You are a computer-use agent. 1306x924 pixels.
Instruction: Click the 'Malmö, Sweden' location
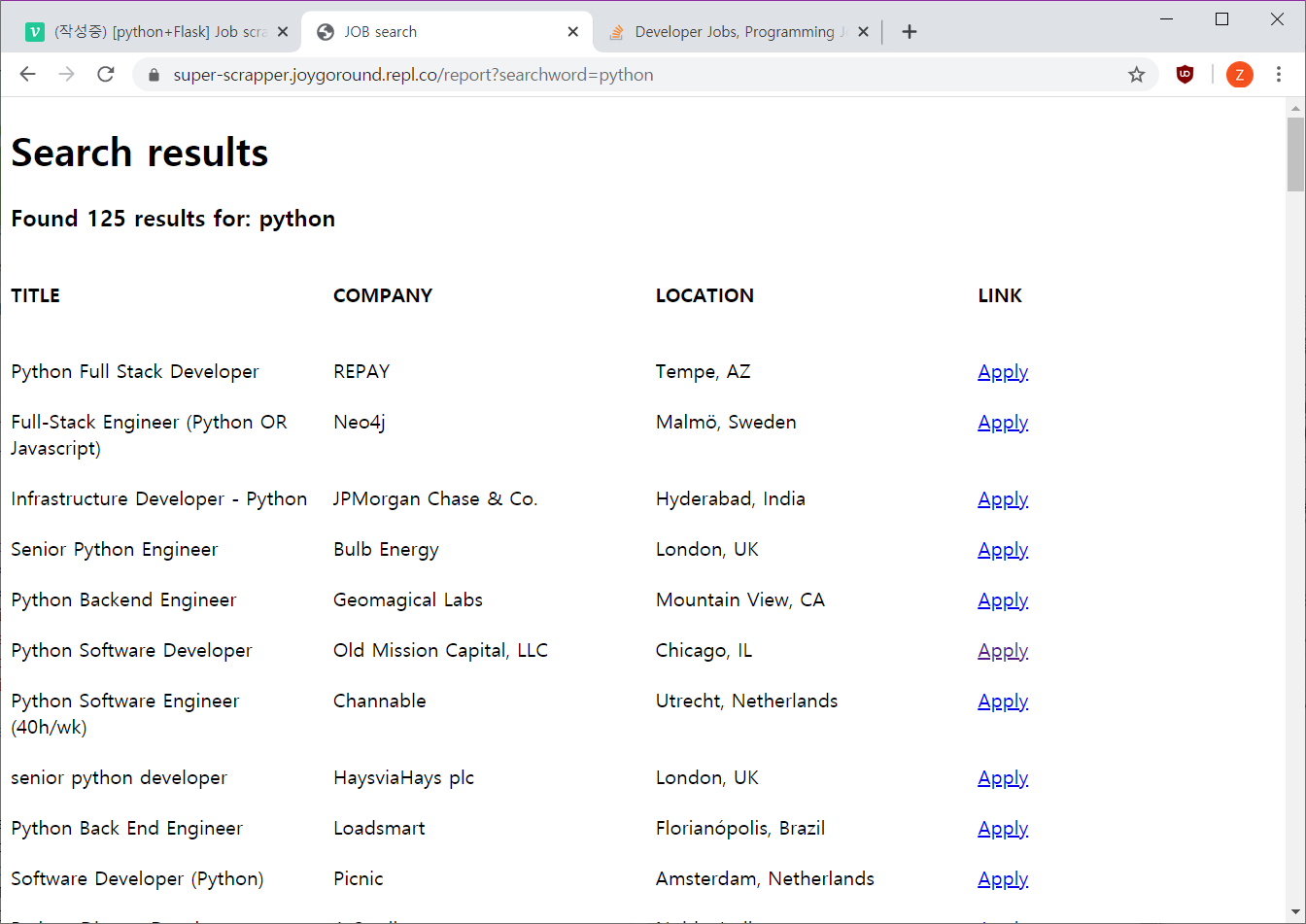[726, 423]
